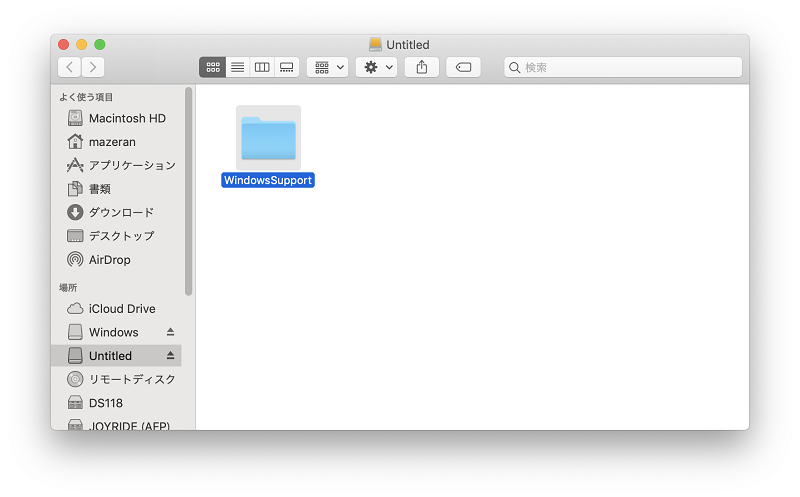Click the edit tags button

(x=463, y=67)
